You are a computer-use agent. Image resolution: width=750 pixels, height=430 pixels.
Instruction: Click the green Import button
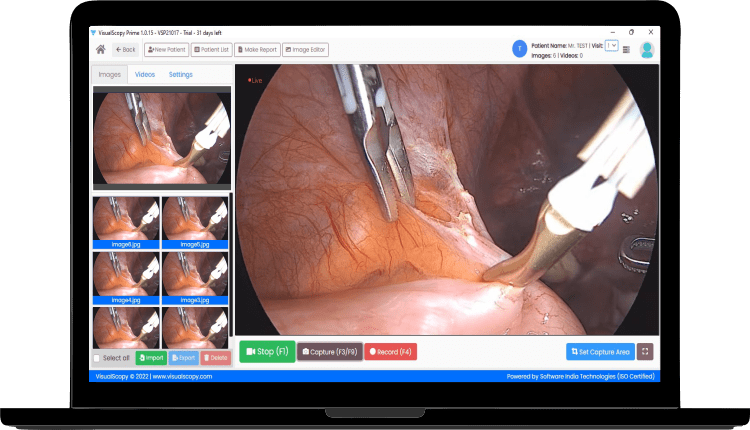(151, 358)
